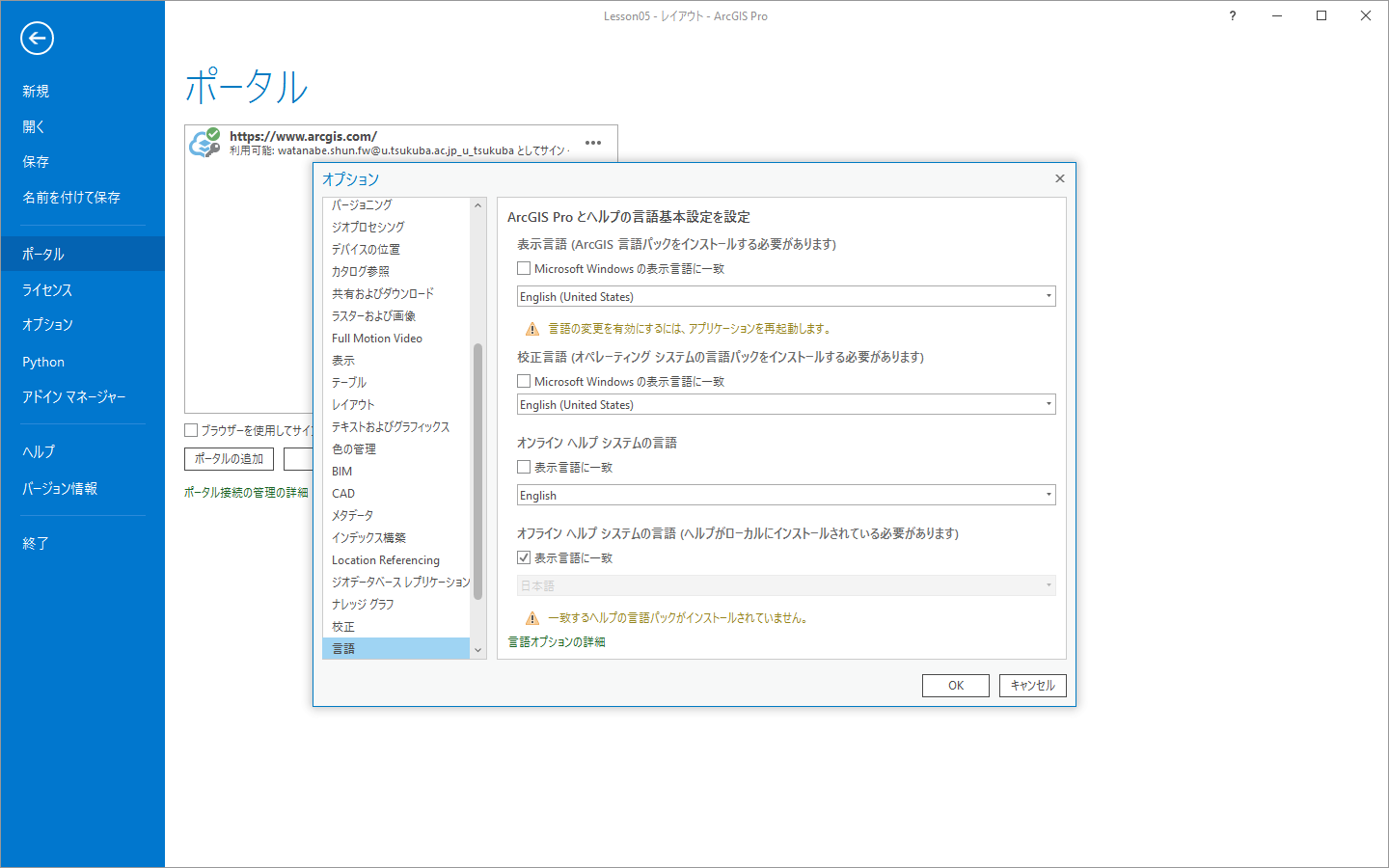
Task: Open the portal ellipsis options menu
Action: (593, 143)
